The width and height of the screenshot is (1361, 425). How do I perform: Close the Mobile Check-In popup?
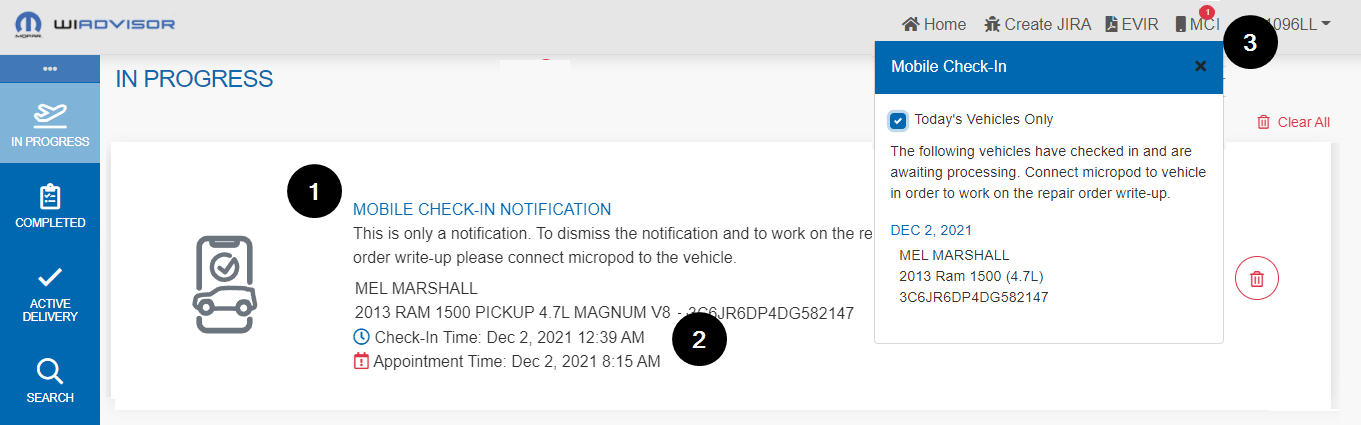pos(1201,66)
